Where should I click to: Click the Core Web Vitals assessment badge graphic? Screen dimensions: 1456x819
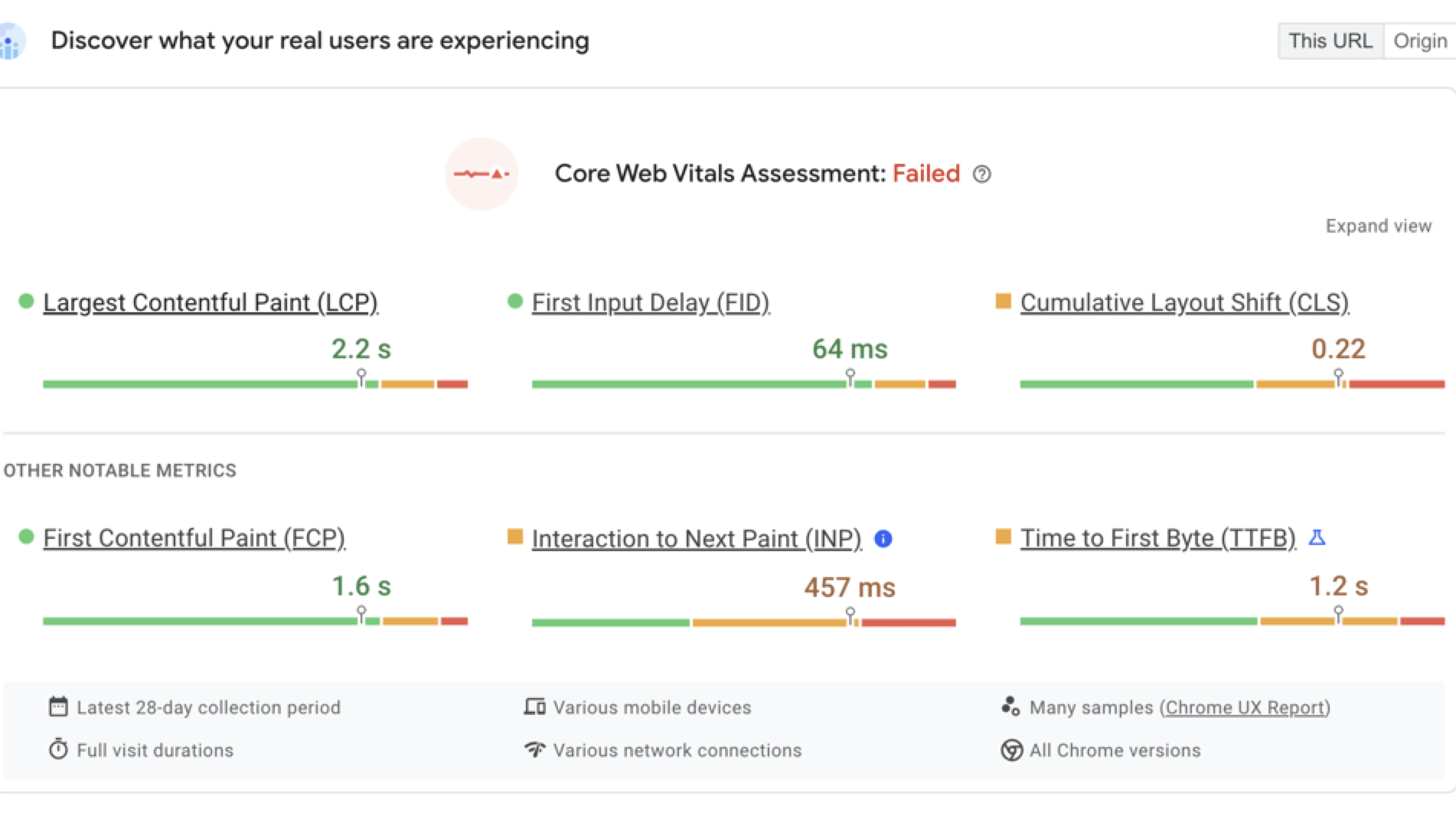pos(482,175)
